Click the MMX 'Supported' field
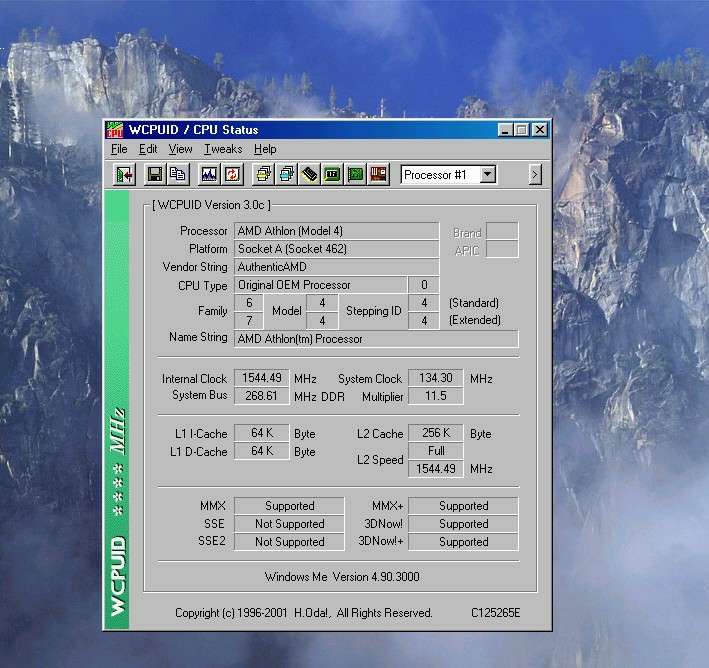Screen dimensions: 709x668 [x=289, y=506]
